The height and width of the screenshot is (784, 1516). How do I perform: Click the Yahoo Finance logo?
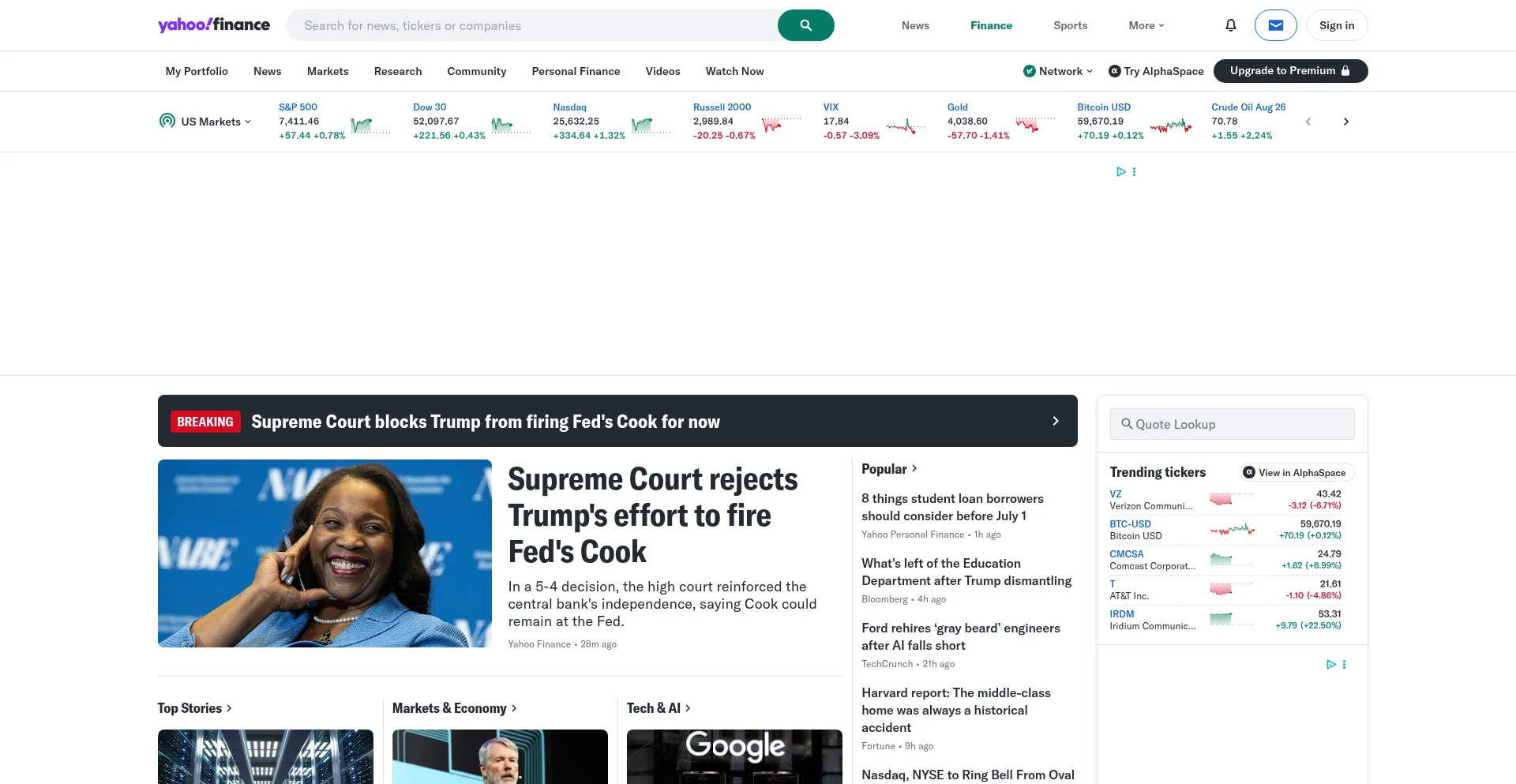click(x=214, y=25)
